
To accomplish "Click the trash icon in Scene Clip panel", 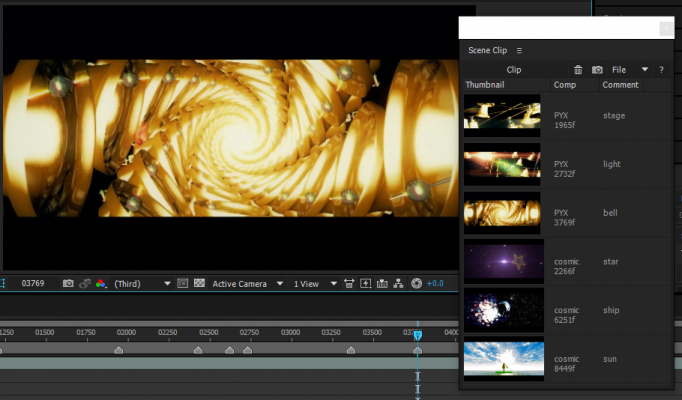I will coord(578,70).
